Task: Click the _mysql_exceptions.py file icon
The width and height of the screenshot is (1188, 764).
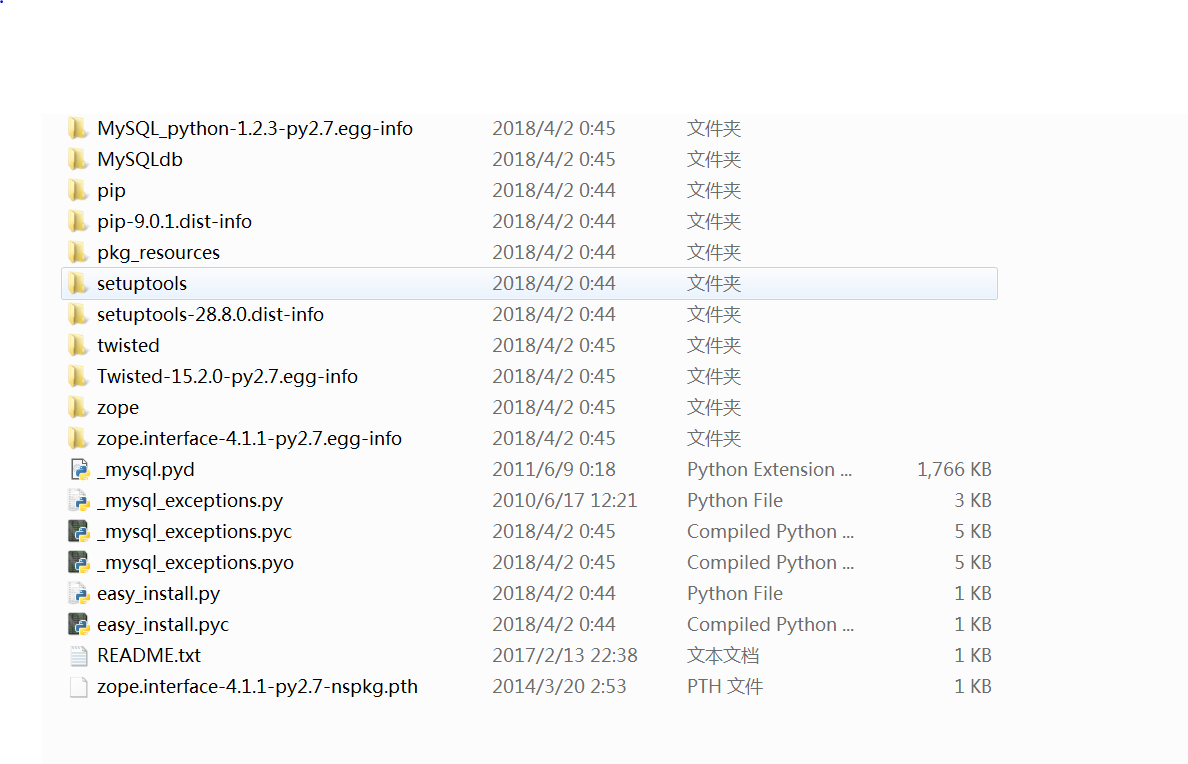Action: (x=79, y=501)
